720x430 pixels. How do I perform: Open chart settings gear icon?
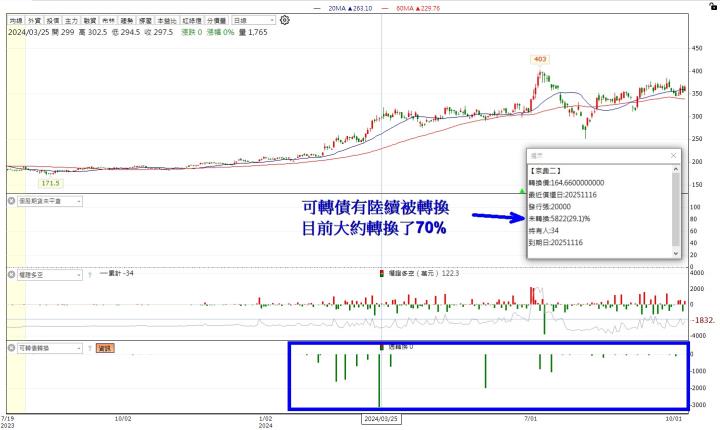(x=285, y=20)
